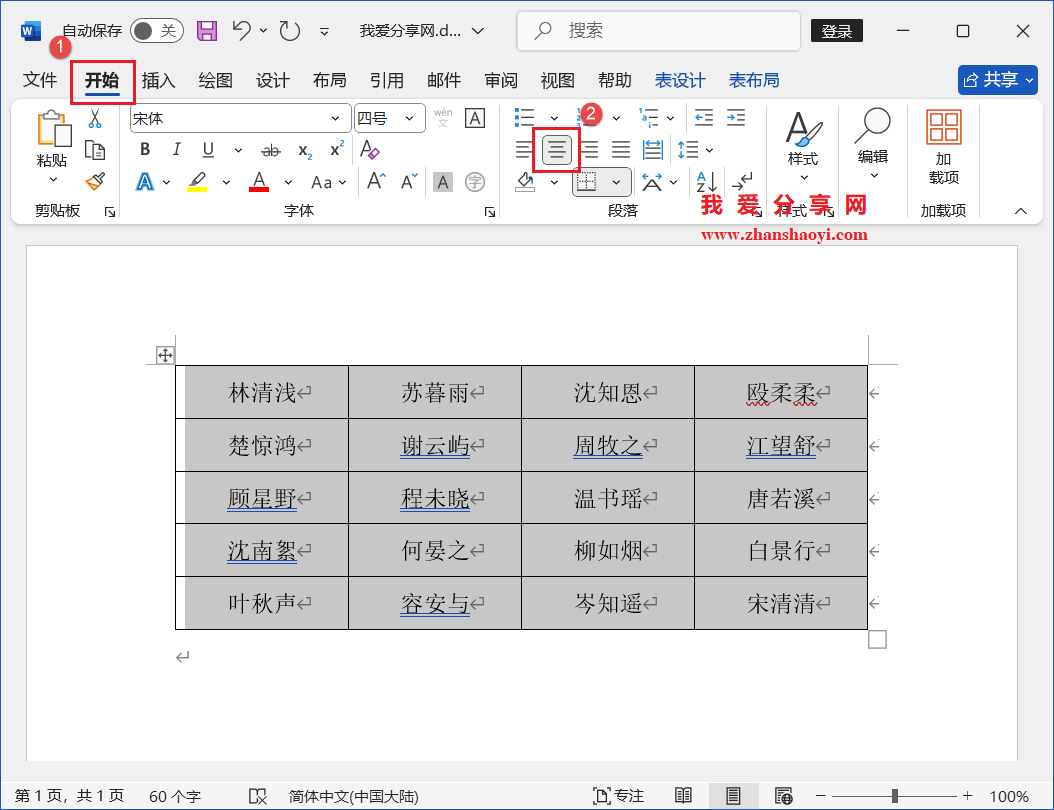
Task: Increase paragraph indent
Action: click(x=736, y=118)
